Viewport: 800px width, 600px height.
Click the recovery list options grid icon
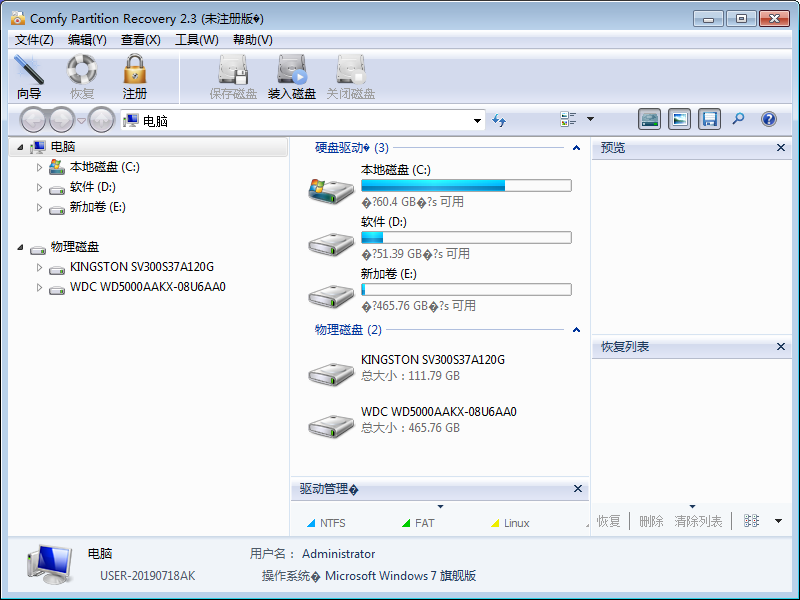coord(751,521)
